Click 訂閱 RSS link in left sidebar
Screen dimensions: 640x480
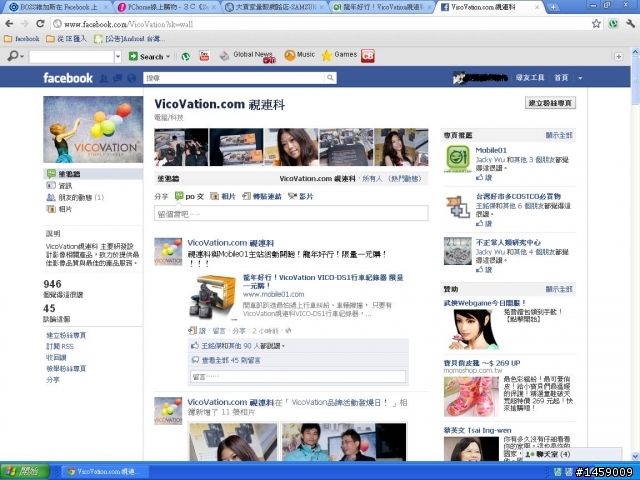60,347
